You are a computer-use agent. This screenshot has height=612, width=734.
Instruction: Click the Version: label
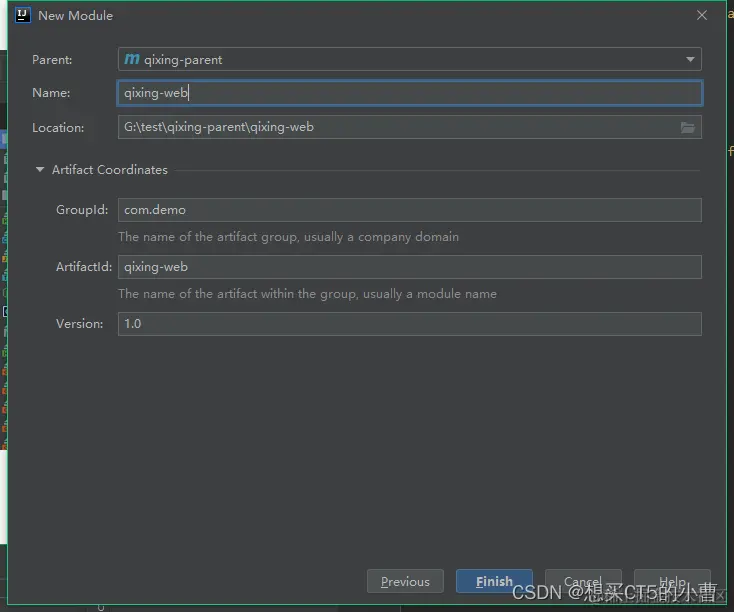point(80,324)
